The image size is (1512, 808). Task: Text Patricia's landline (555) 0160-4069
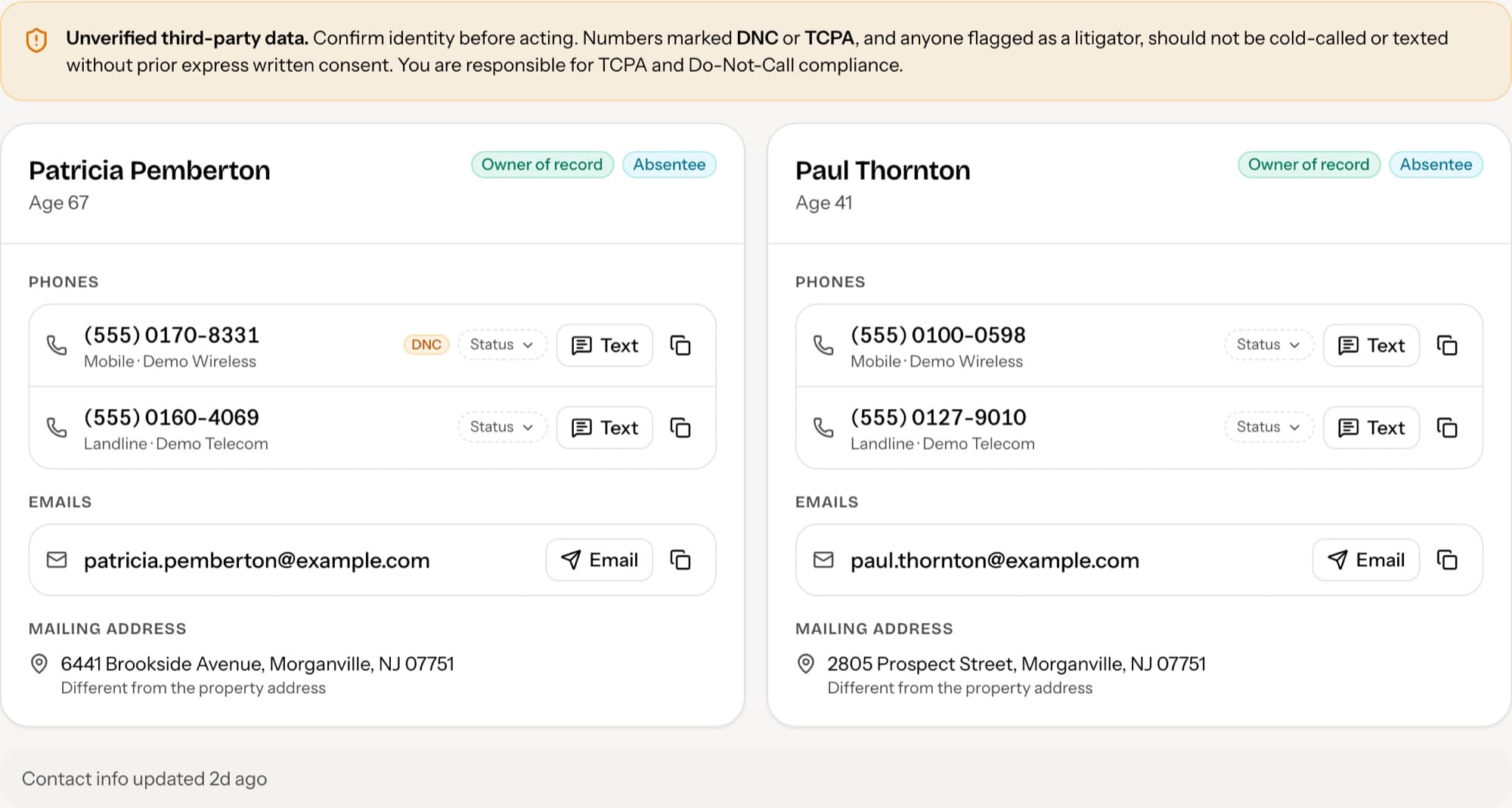[605, 428]
